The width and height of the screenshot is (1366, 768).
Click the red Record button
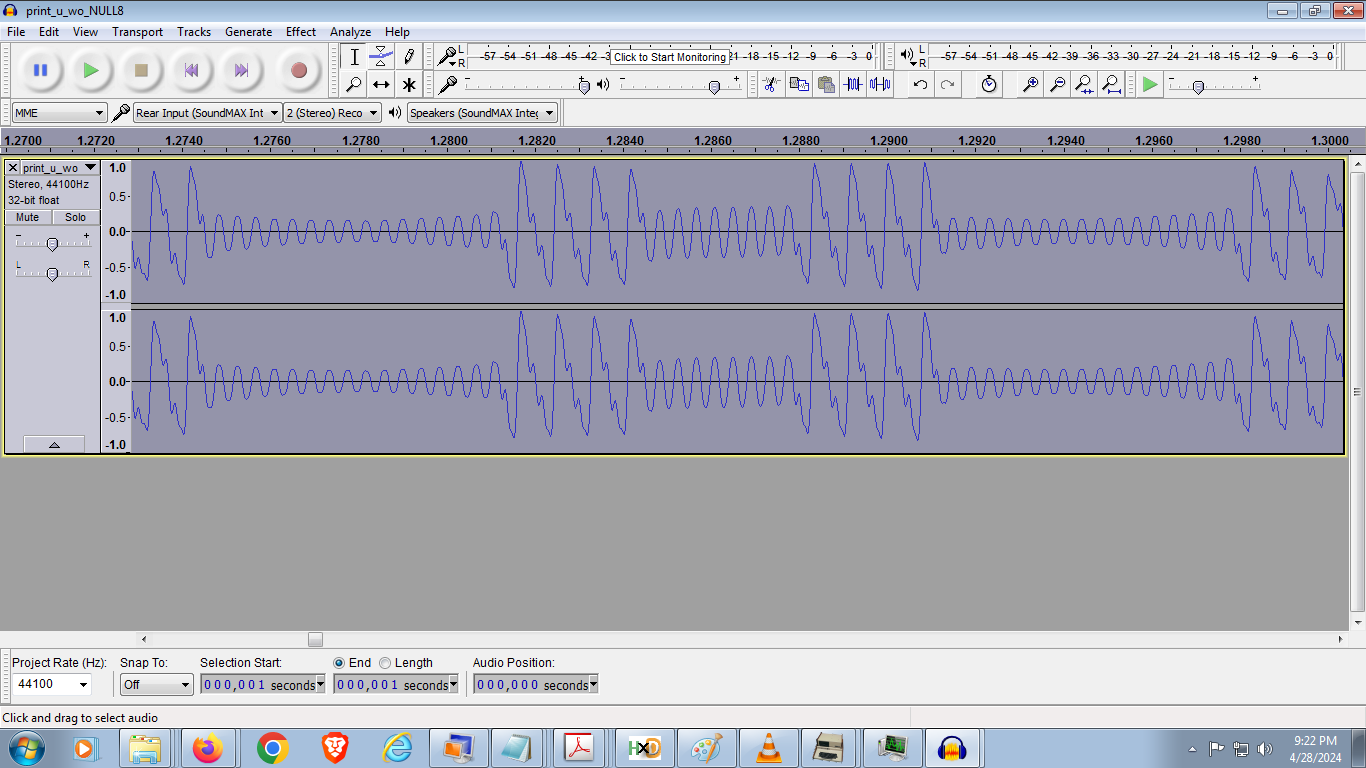pyautogui.click(x=298, y=70)
